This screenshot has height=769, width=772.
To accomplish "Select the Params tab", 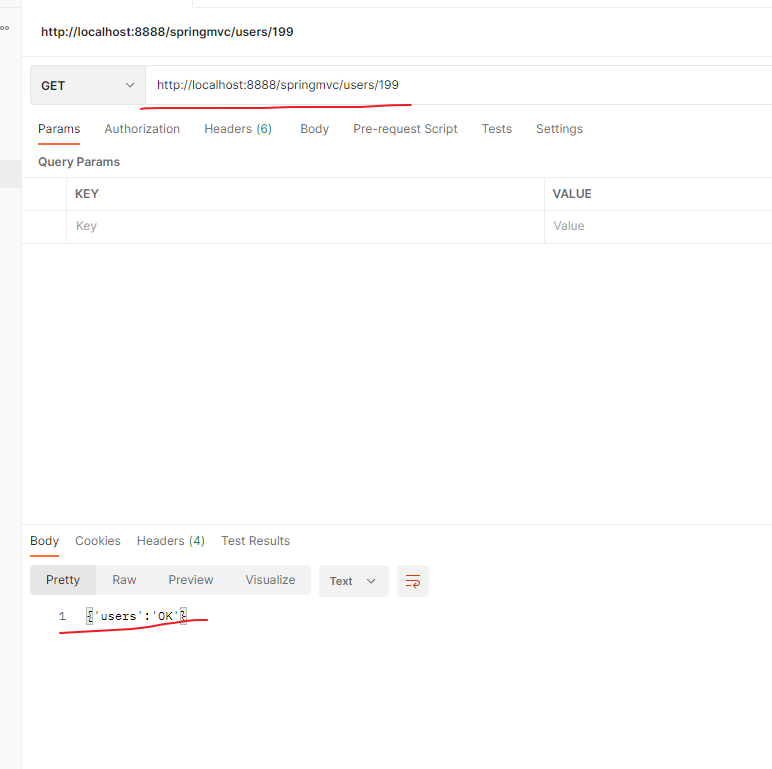I will click(x=59, y=129).
